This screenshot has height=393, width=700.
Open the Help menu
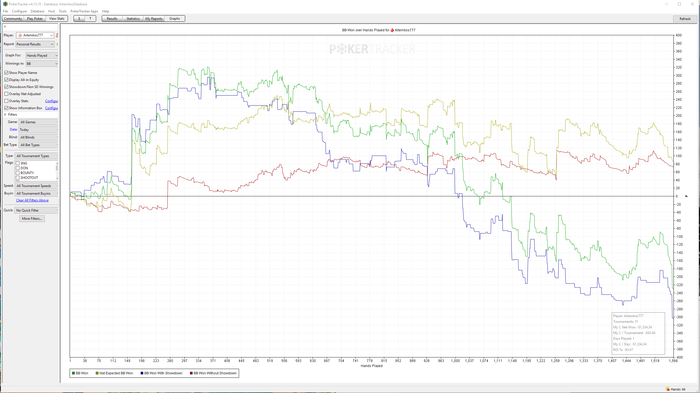105,11
